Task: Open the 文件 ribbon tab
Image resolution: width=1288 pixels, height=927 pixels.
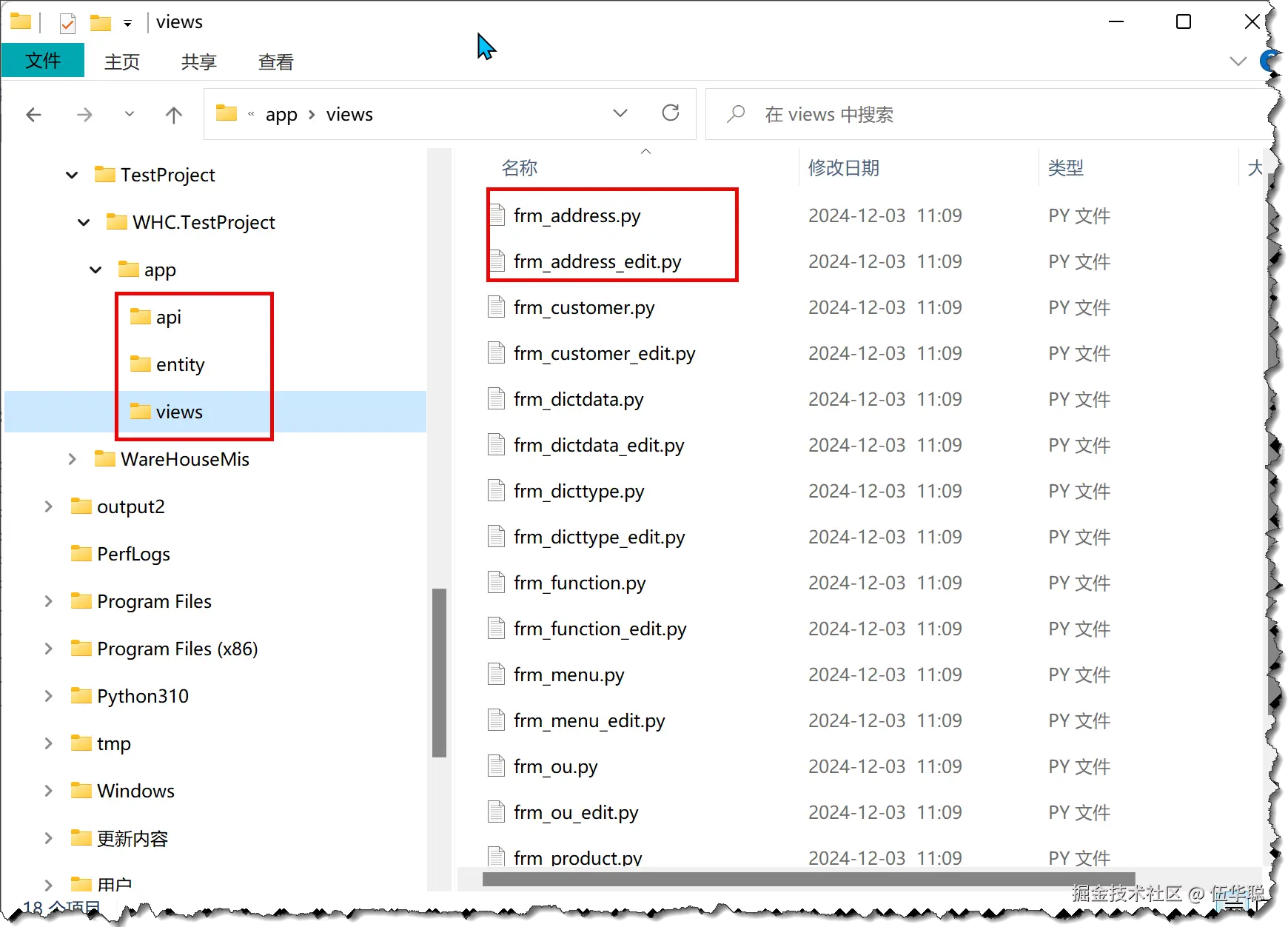Action: (43, 61)
